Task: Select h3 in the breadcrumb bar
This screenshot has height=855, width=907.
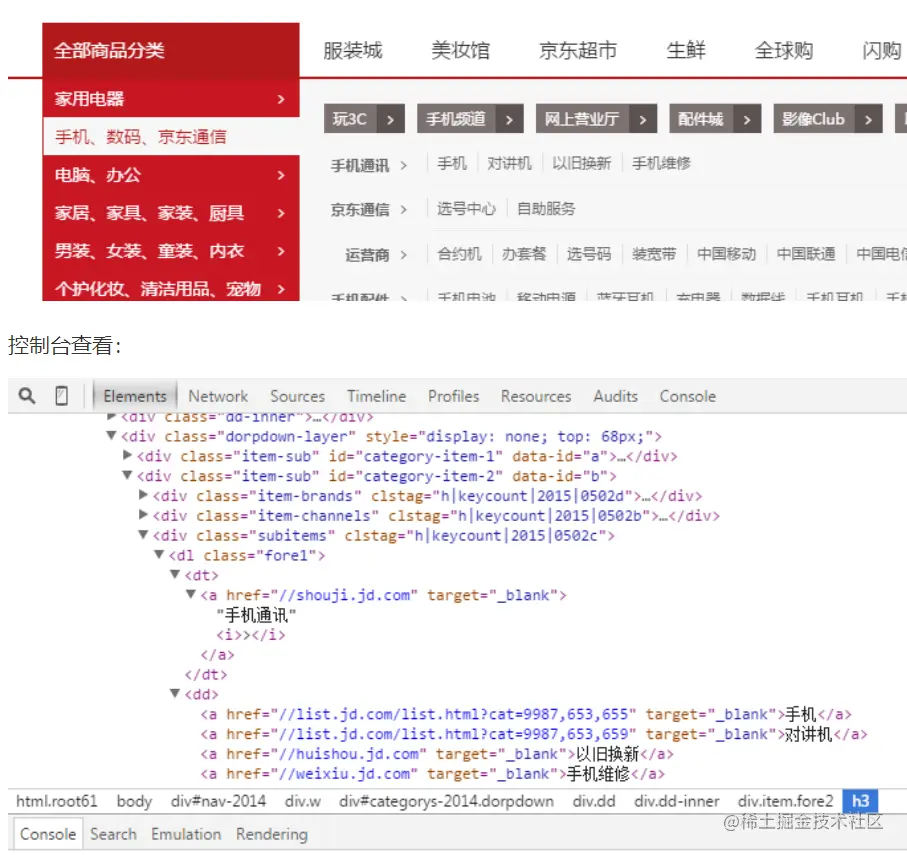Action: point(860,801)
